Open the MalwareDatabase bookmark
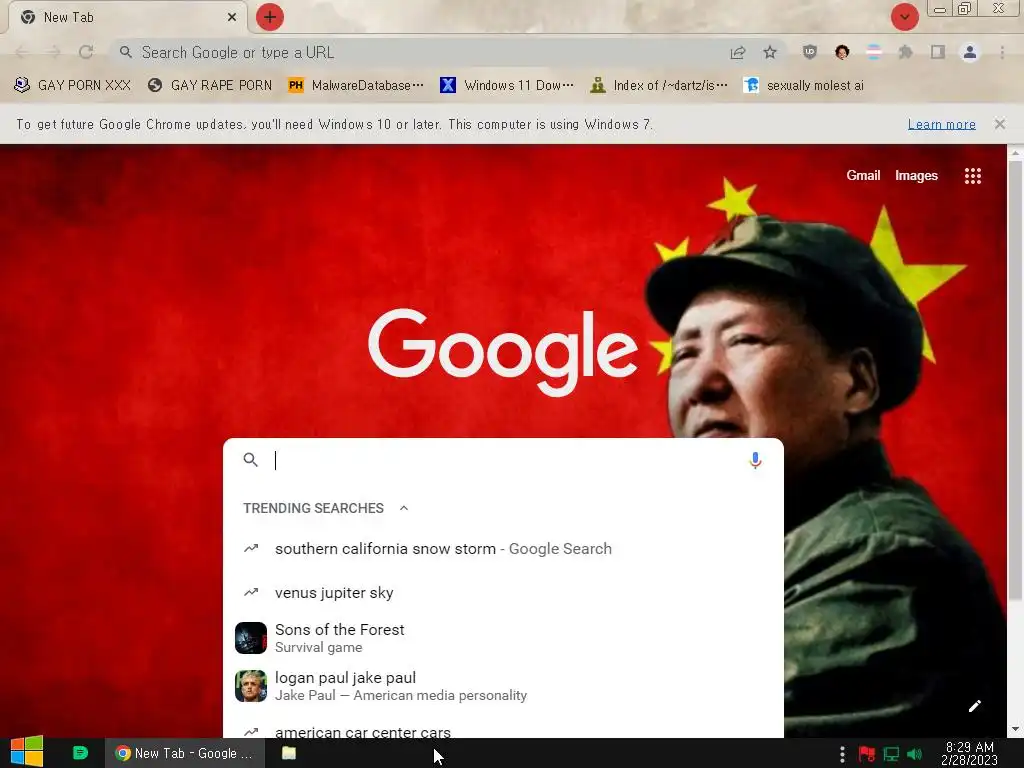Viewport: 1024px width, 768px height. click(x=356, y=86)
